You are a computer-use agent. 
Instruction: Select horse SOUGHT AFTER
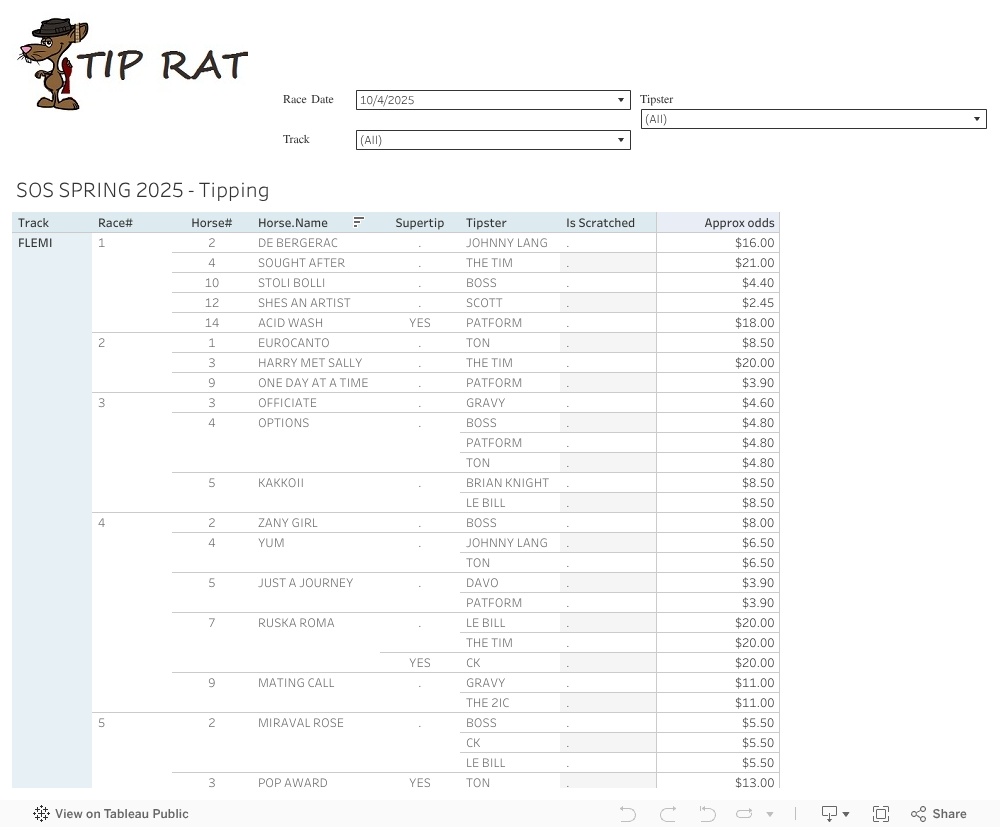point(302,263)
